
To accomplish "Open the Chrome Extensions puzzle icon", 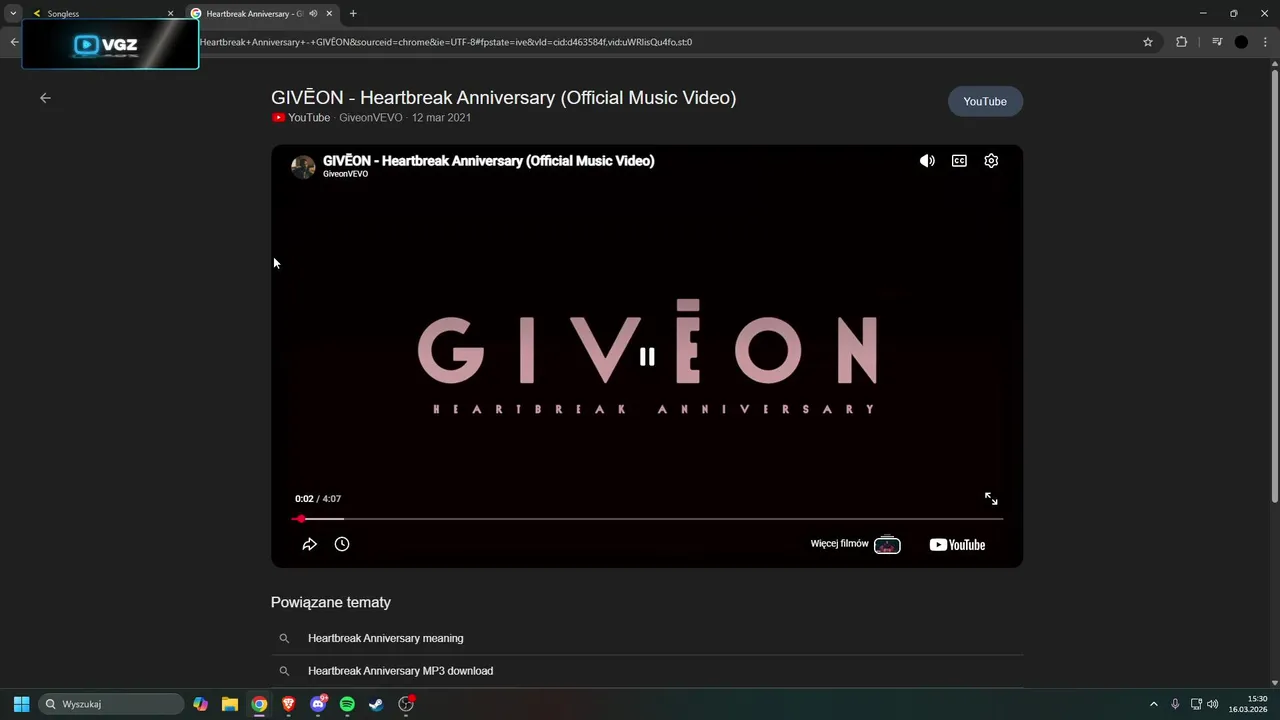I will coord(1181,42).
